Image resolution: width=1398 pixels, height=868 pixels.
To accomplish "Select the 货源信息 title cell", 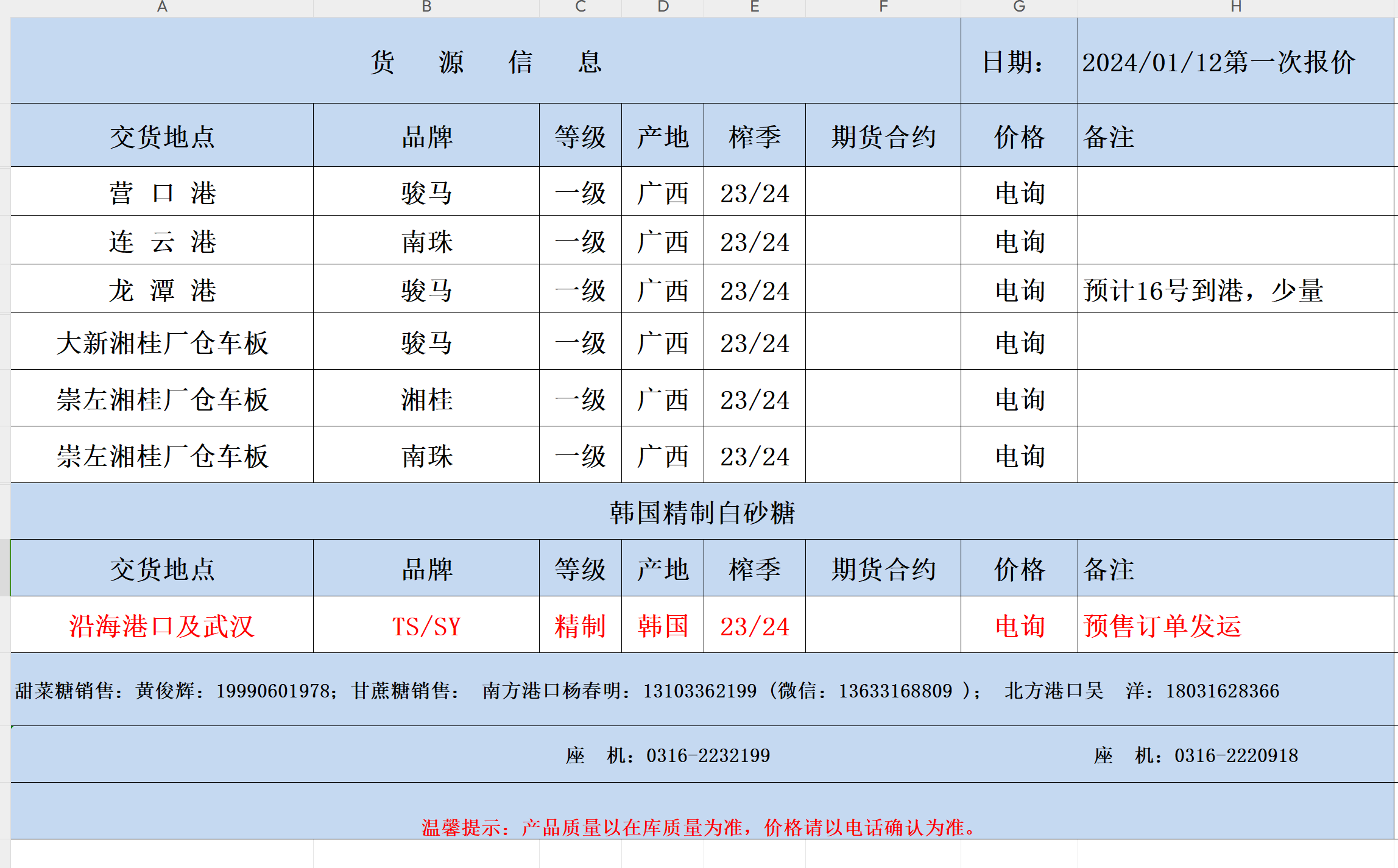I will point(485,62).
